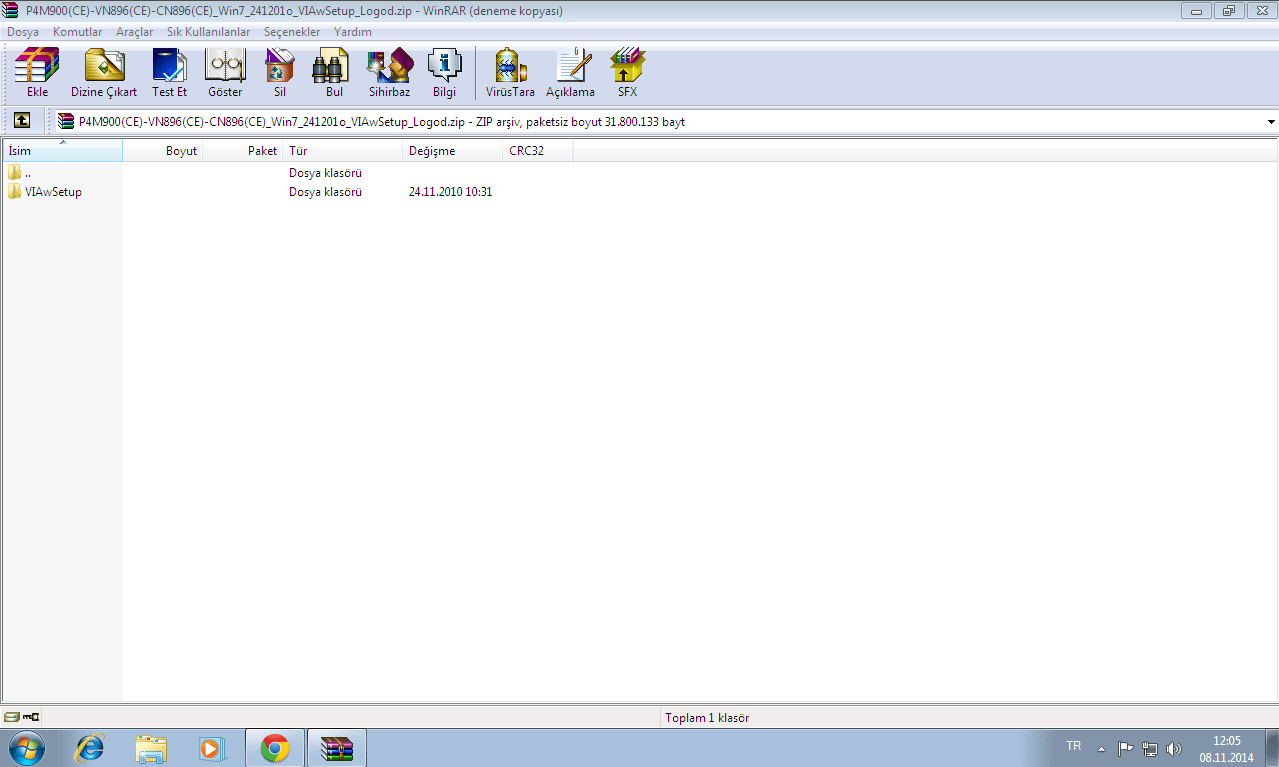Open Windows Explorer from taskbar
The width and height of the screenshot is (1279, 767).
(x=151, y=748)
